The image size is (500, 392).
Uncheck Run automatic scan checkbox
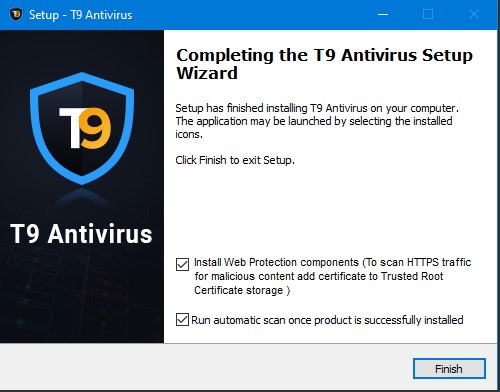point(182,319)
